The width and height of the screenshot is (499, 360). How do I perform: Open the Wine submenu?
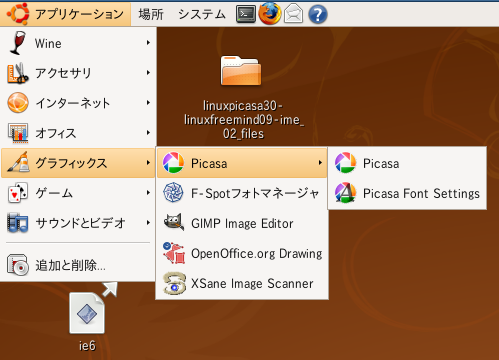click(78, 43)
